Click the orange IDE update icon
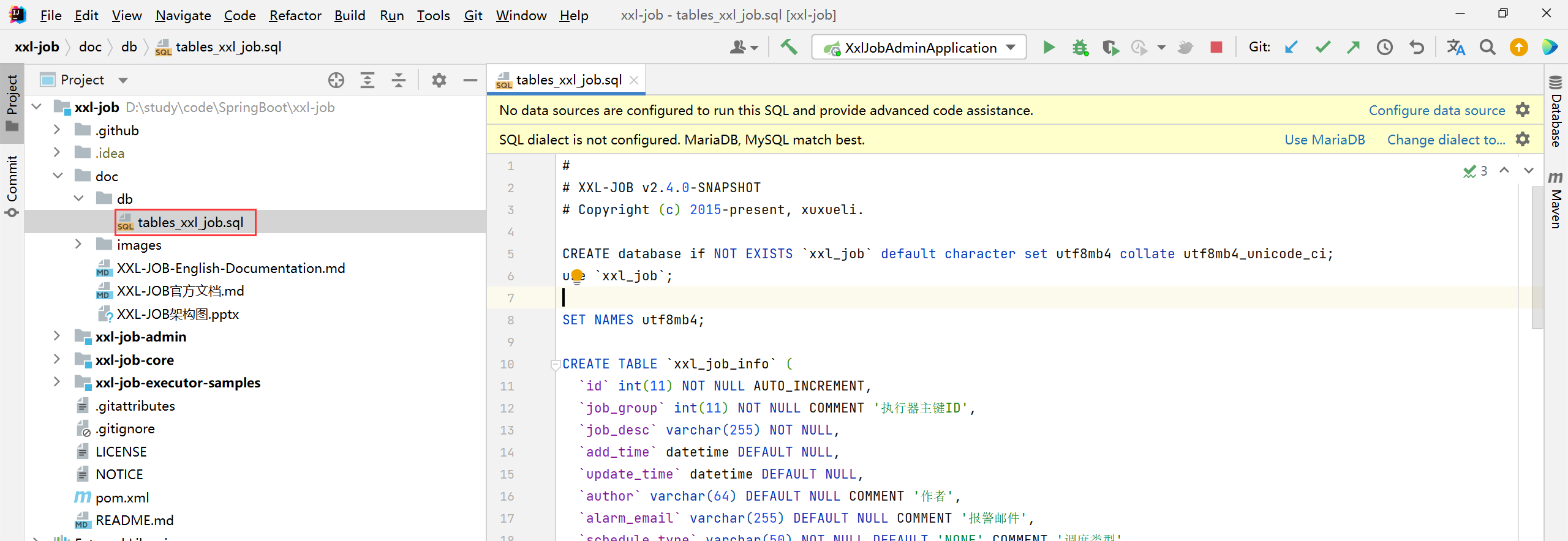1568x541 pixels. (x=1518, y=47)
